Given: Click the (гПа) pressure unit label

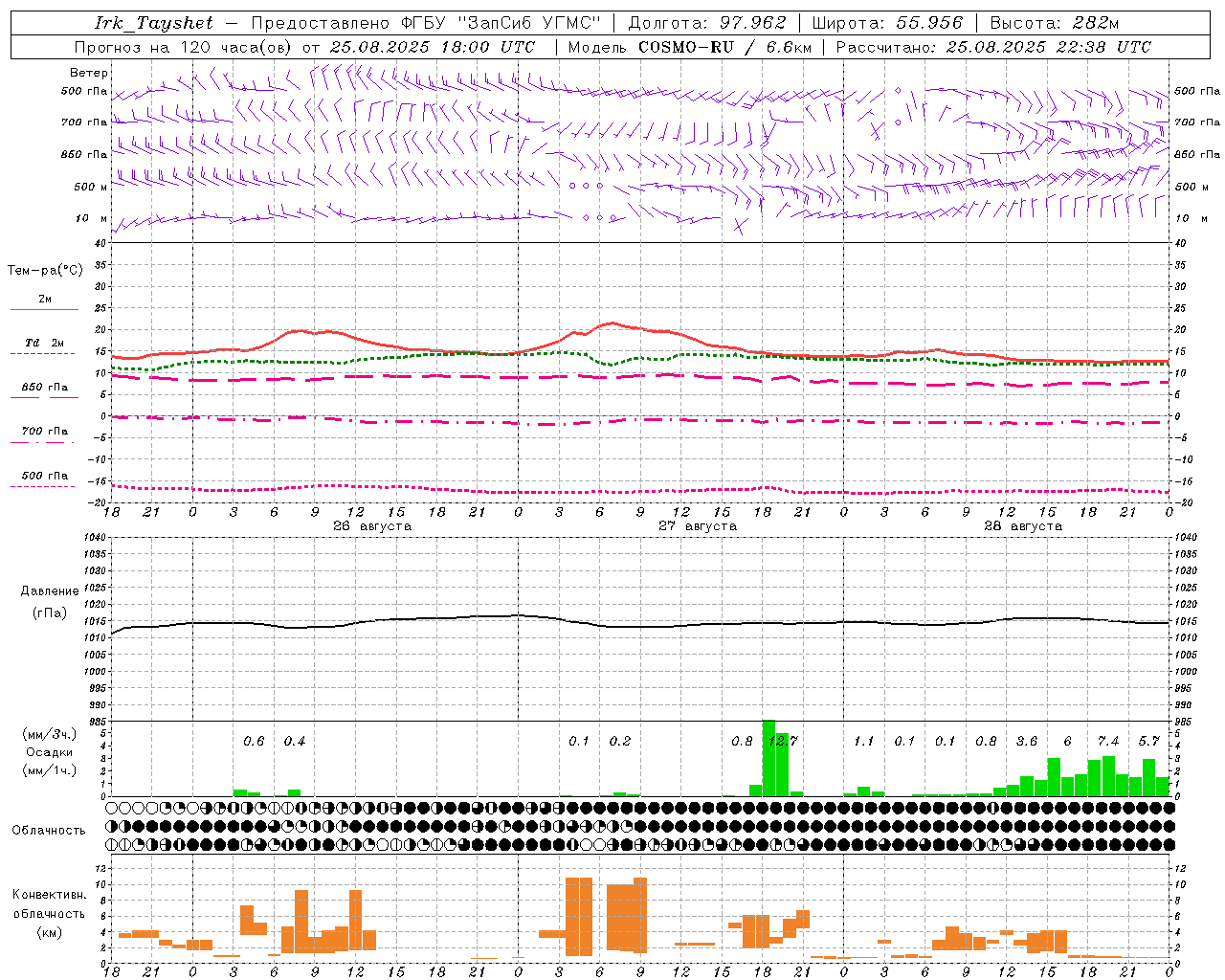Looking at the screenshot, I should 50,613.
